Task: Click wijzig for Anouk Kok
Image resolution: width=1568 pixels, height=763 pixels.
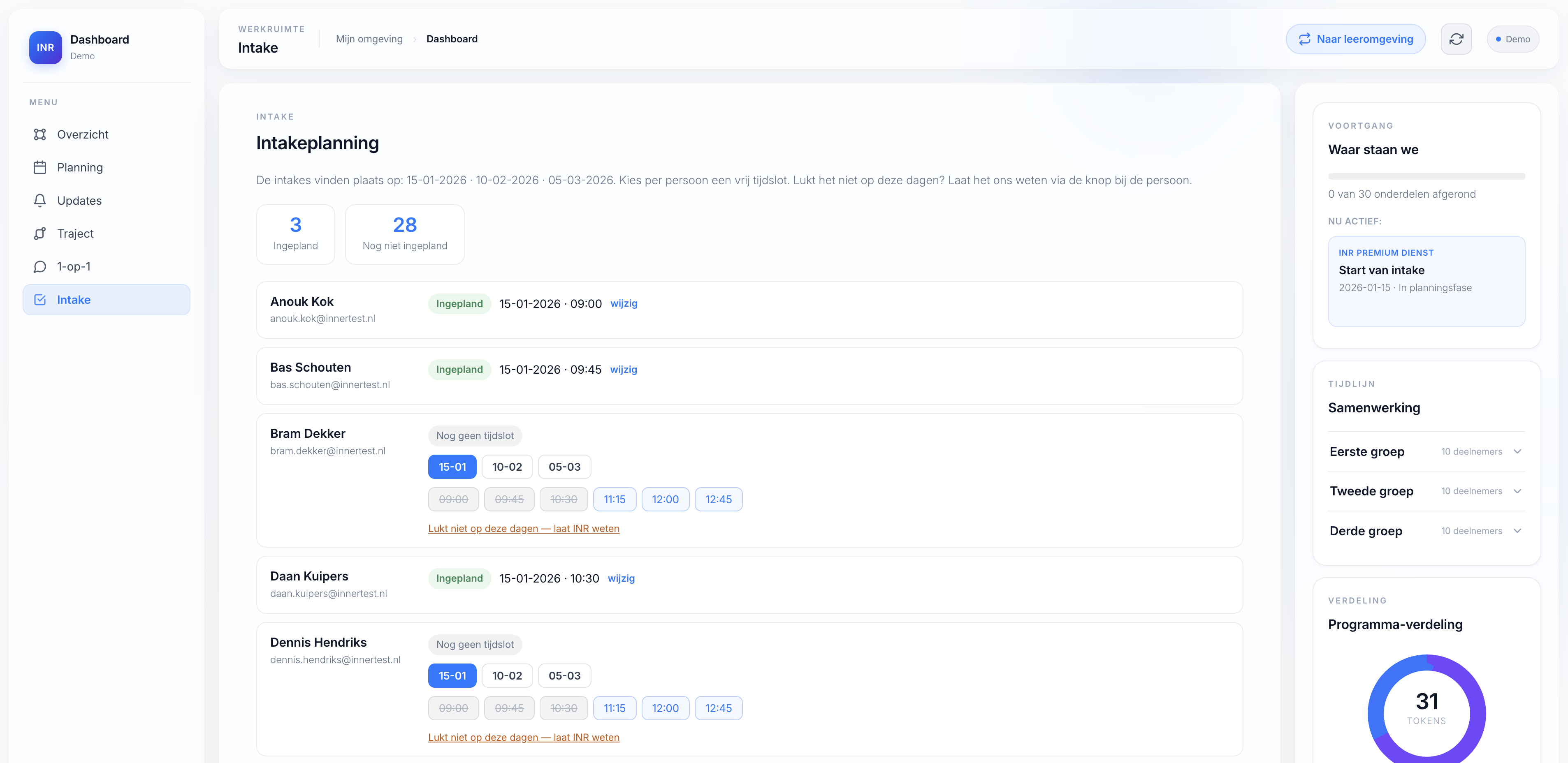Action: [624, 303]
